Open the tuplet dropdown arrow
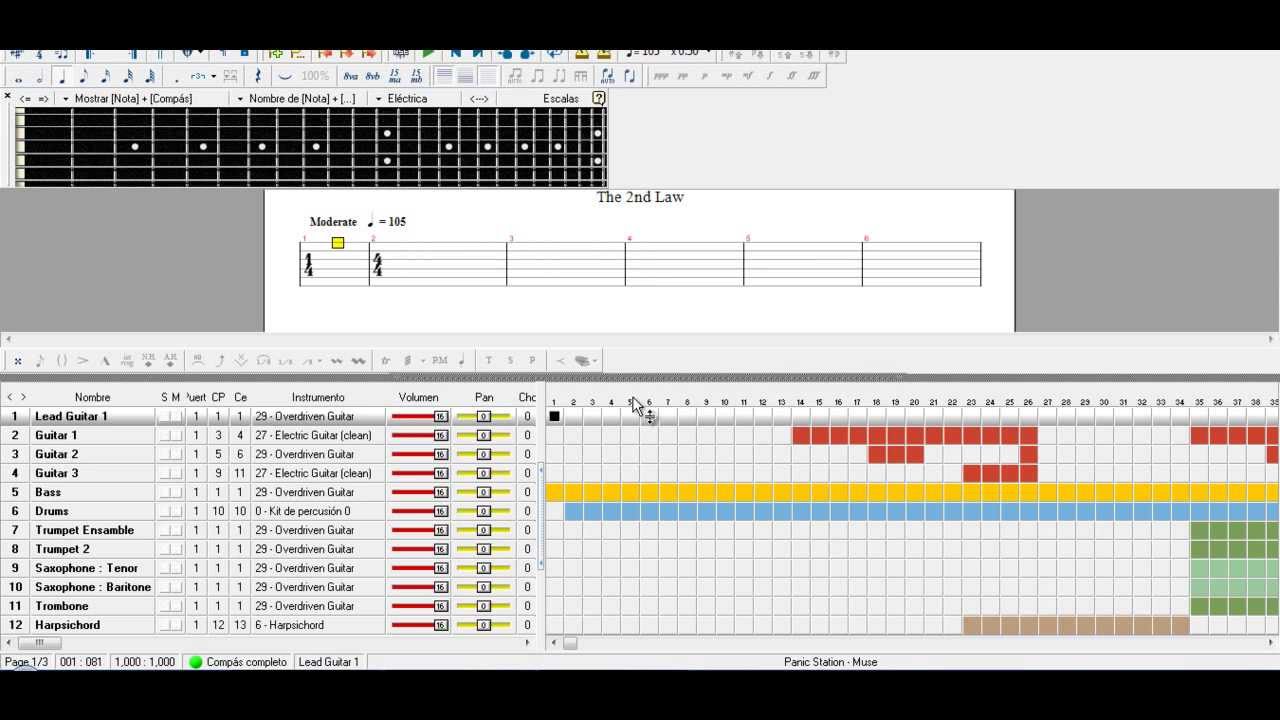This screenshot has height=720, width=1280. (x=213, y=77)
